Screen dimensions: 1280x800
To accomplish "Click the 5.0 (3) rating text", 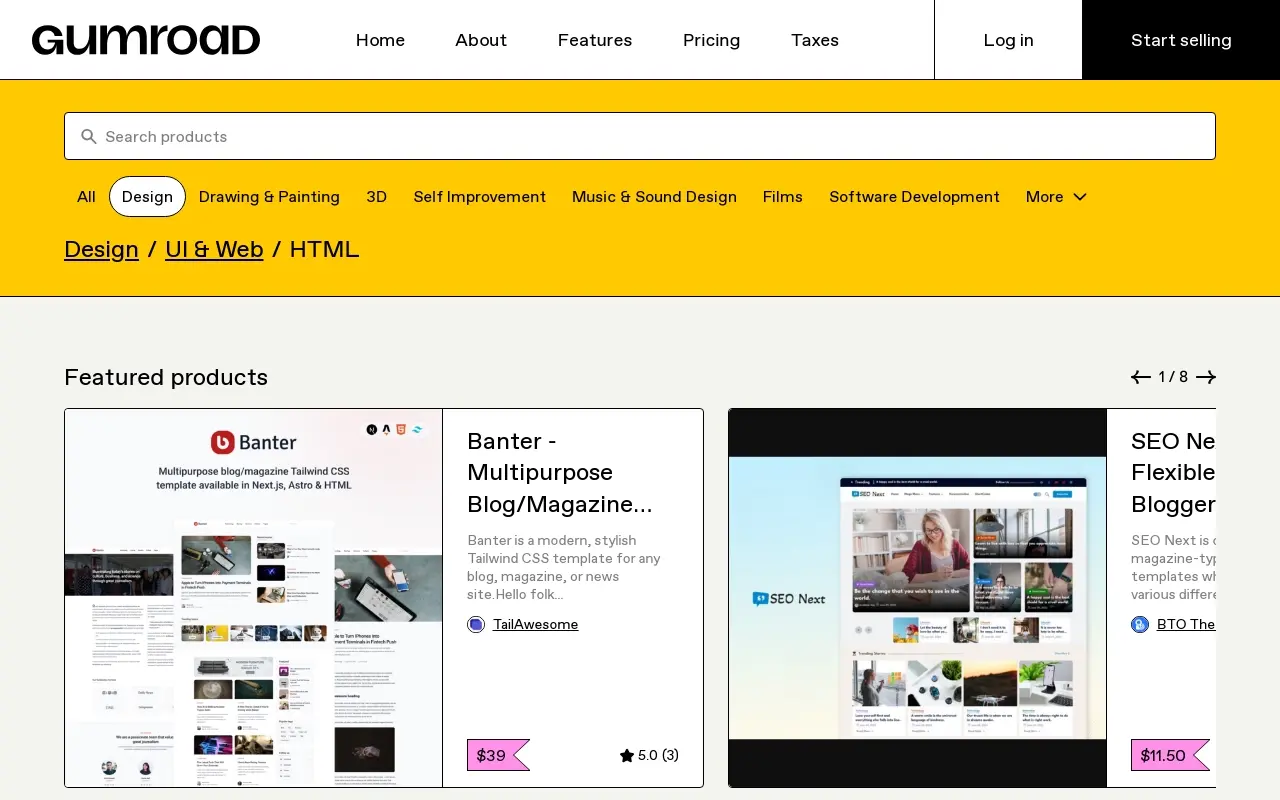I will (x=658, y=755).
